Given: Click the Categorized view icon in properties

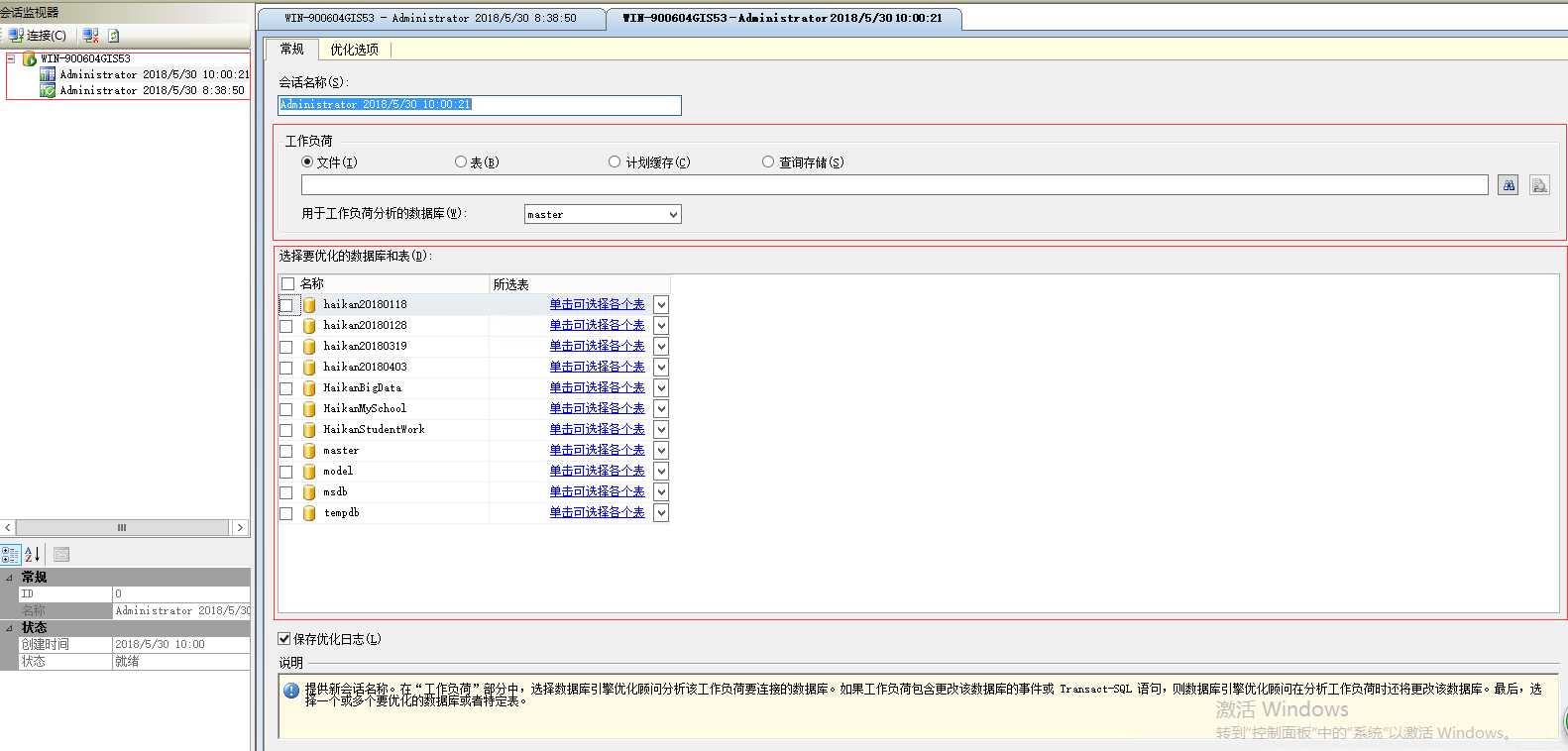Looking at the screenshot, I should pyautogui.click(x=11, y=555).
